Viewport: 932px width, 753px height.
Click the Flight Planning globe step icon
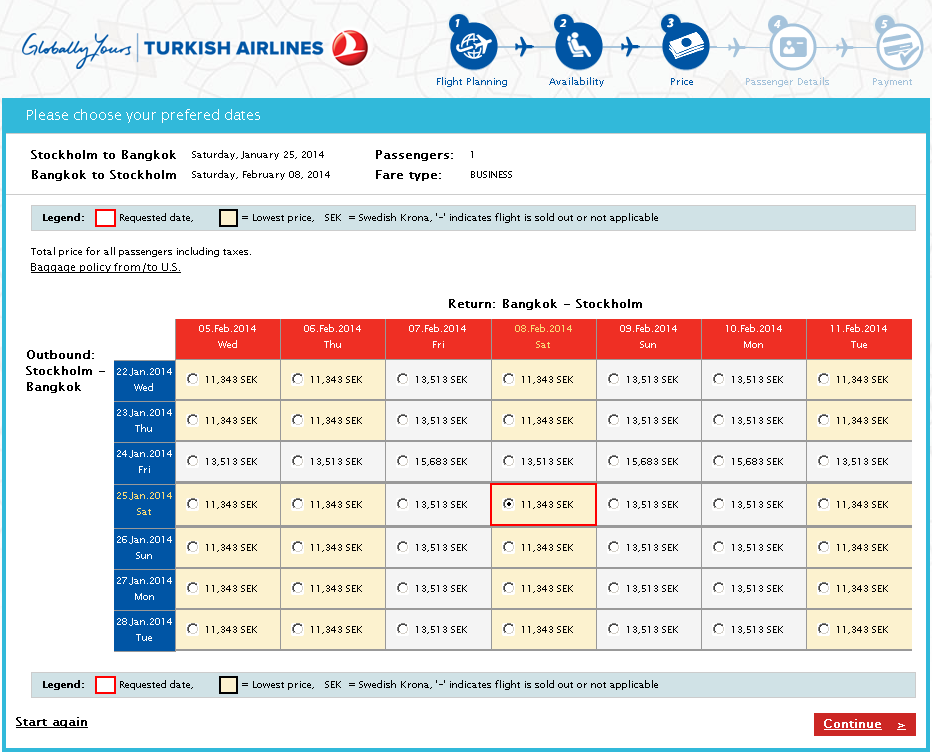(472, 45)
